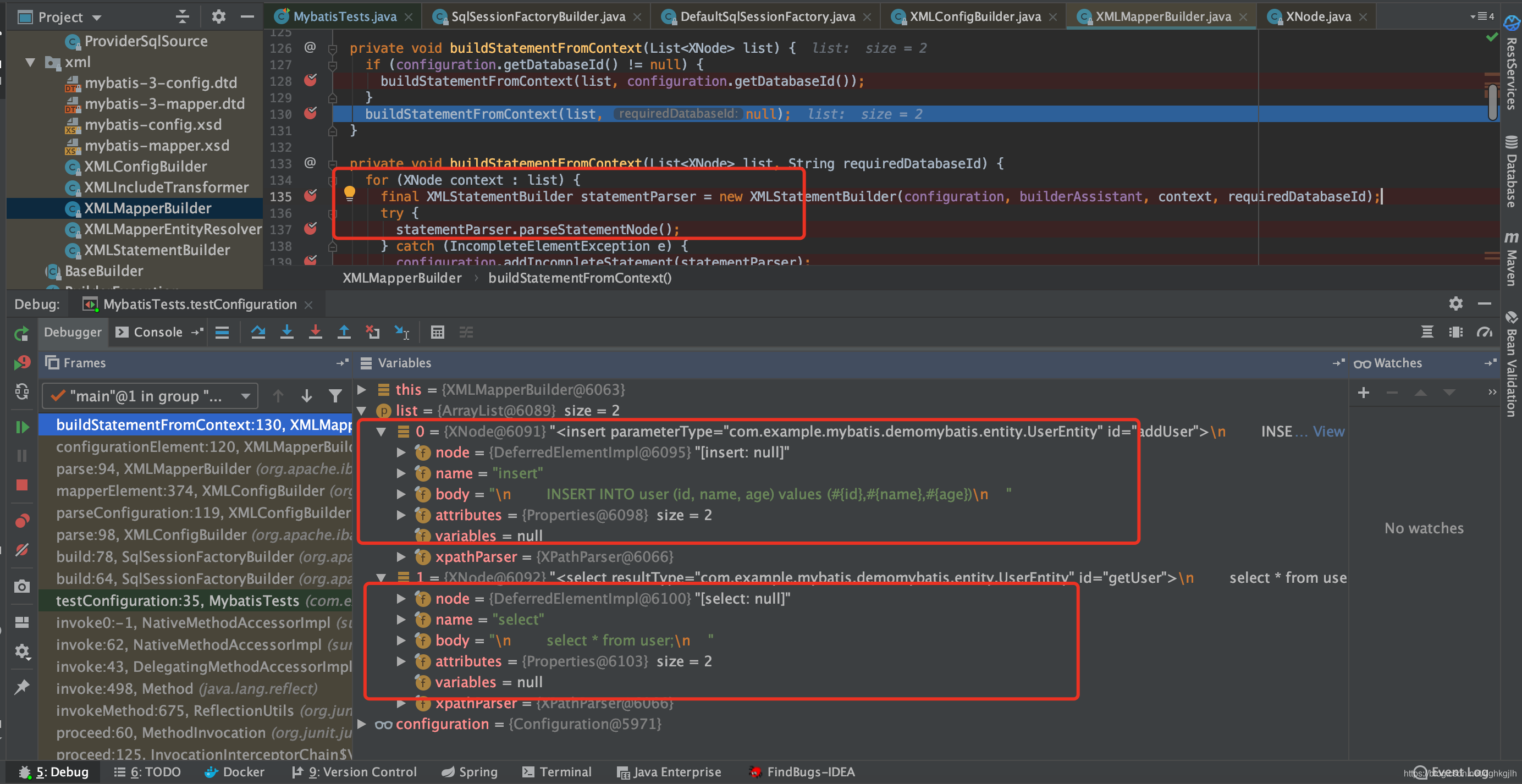Open debugger Settings gear in left sidebar
Image resolution: width=1522 pixels, height=784 pixels.
point(22,652)
